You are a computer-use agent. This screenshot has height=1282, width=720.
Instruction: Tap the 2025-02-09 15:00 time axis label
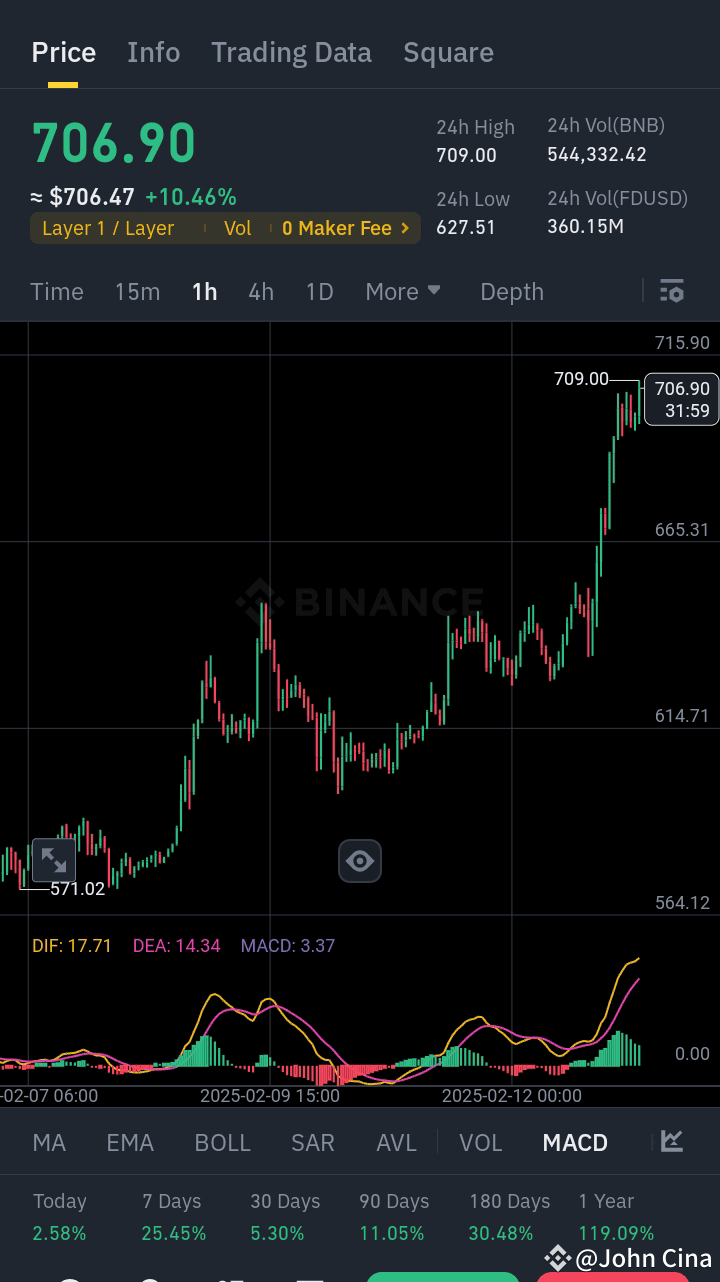(x=270, y=1095)
